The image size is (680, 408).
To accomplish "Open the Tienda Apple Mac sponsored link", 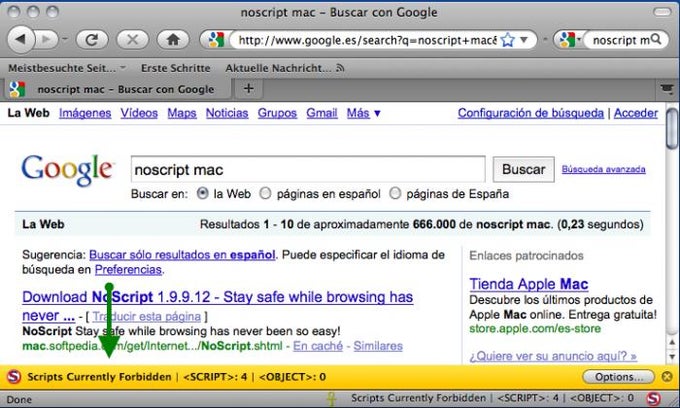I will (529, 284).
